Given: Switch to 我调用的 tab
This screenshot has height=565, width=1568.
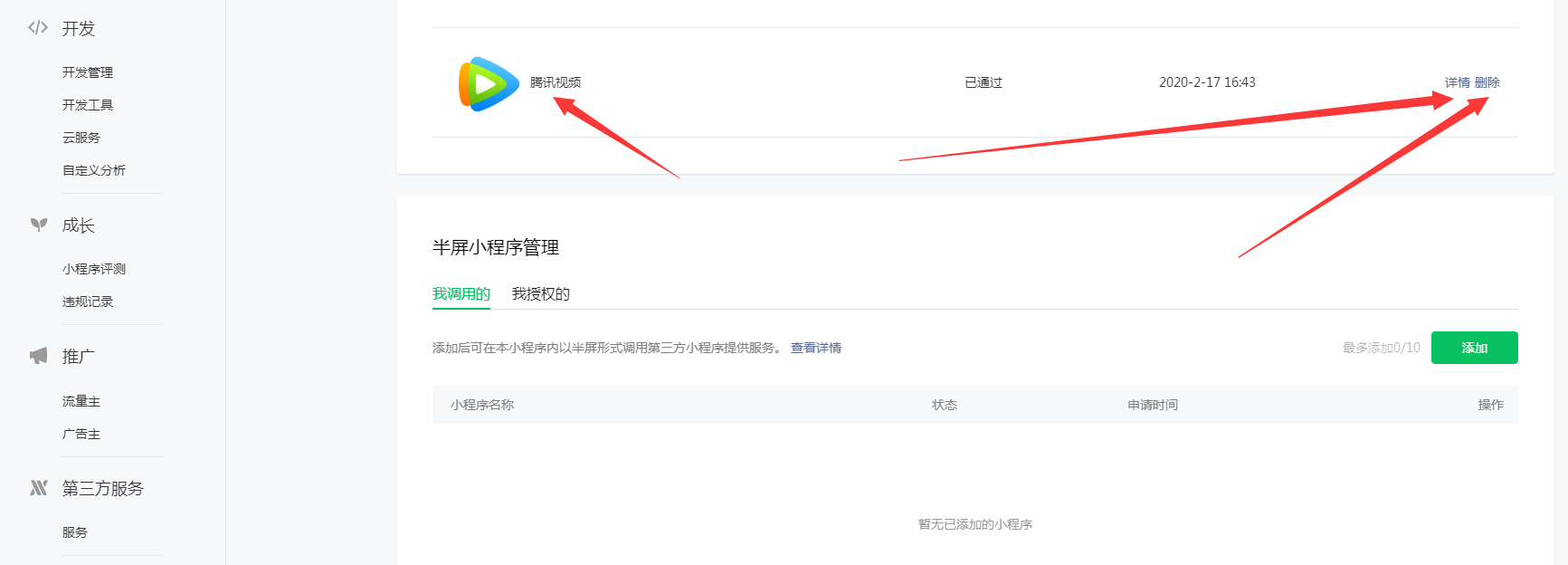Looking at the screenshot, I should point(461,294).
